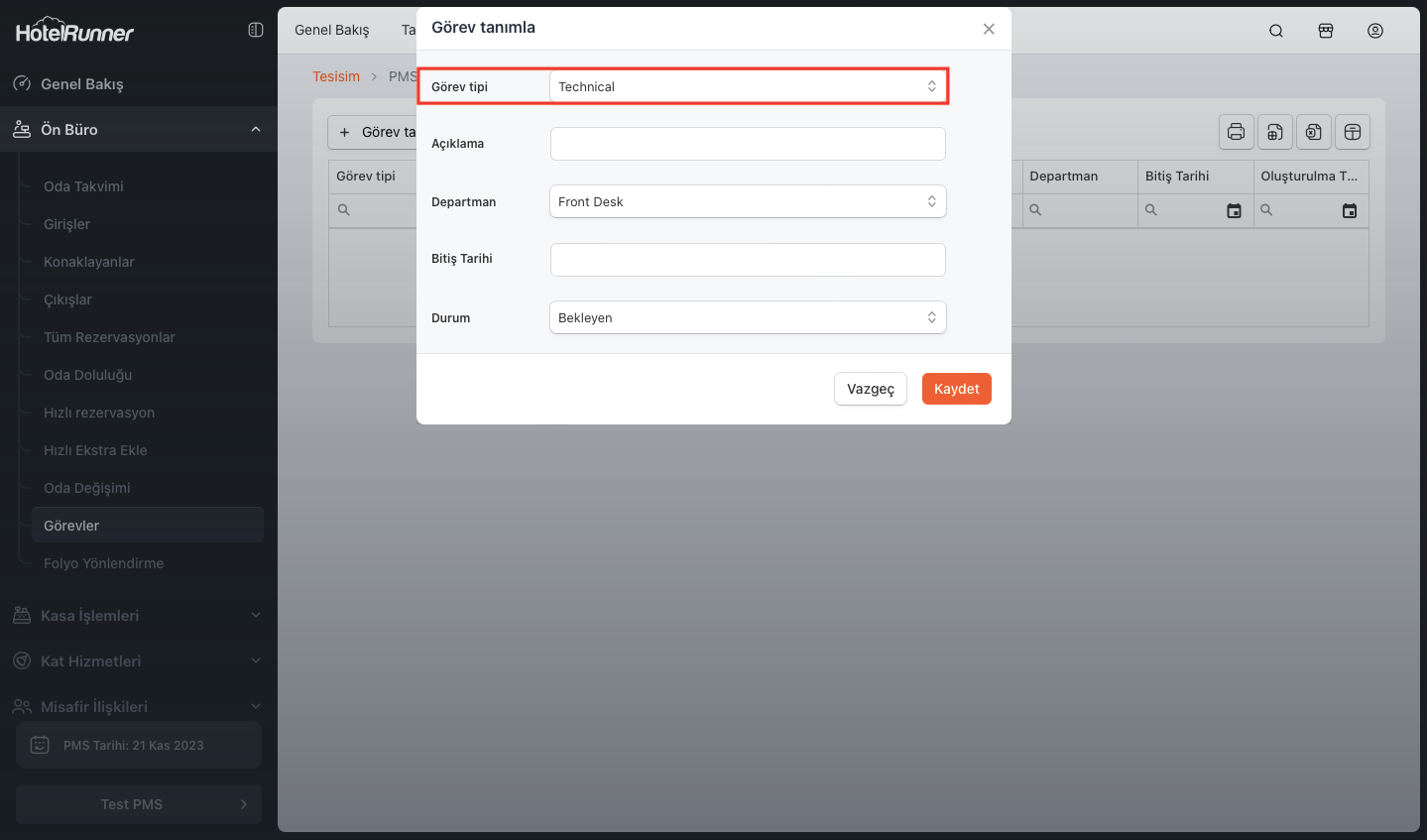The image size is (1427, 840).
Task: Collapse sidebar using the panel toggle icon
Action: point(256,31)
